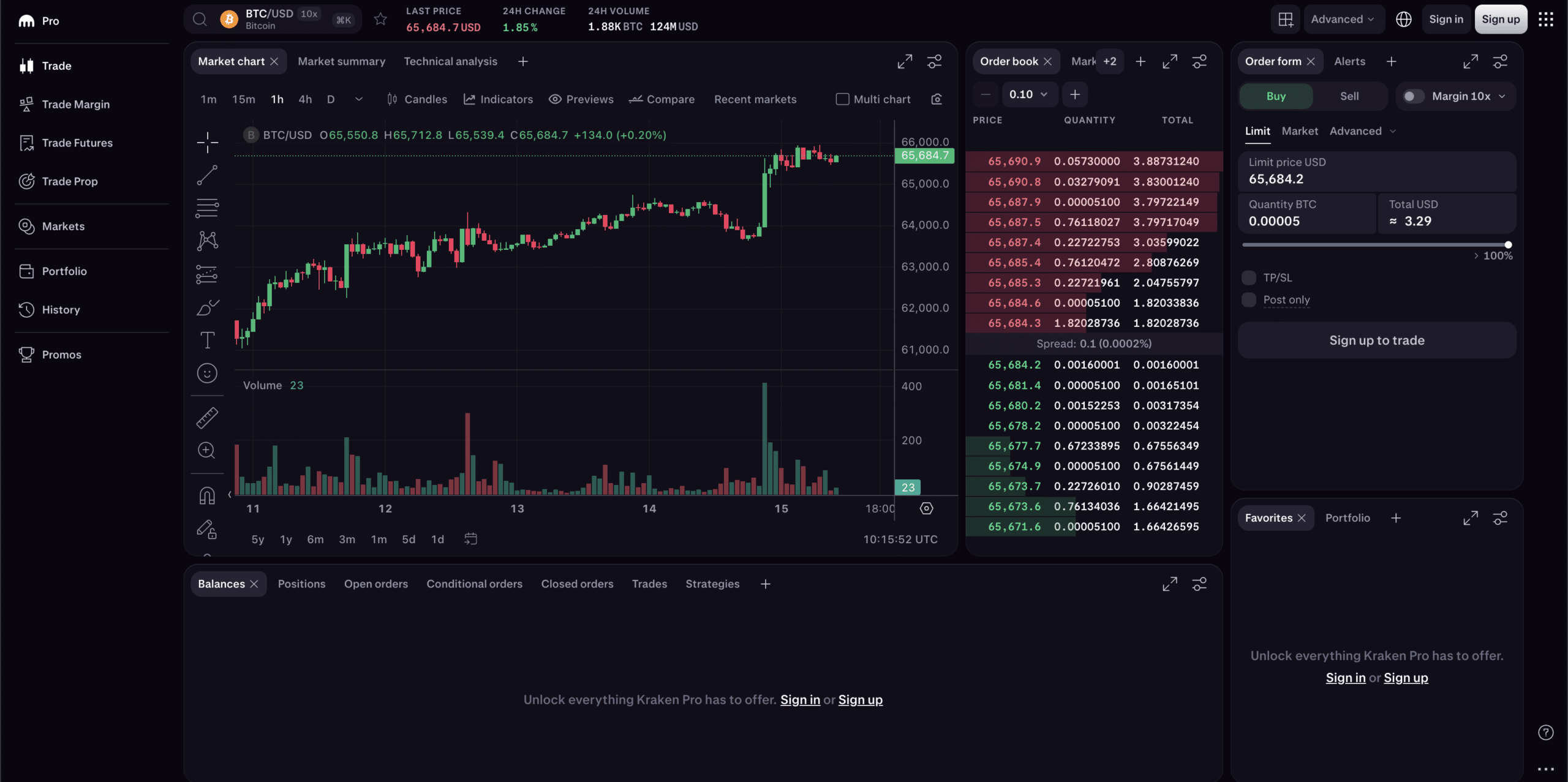Add BTC/USD to favorites with star
Image resolution: width=1568 pixels, height=782 pixels.
[x=380, y=19]
